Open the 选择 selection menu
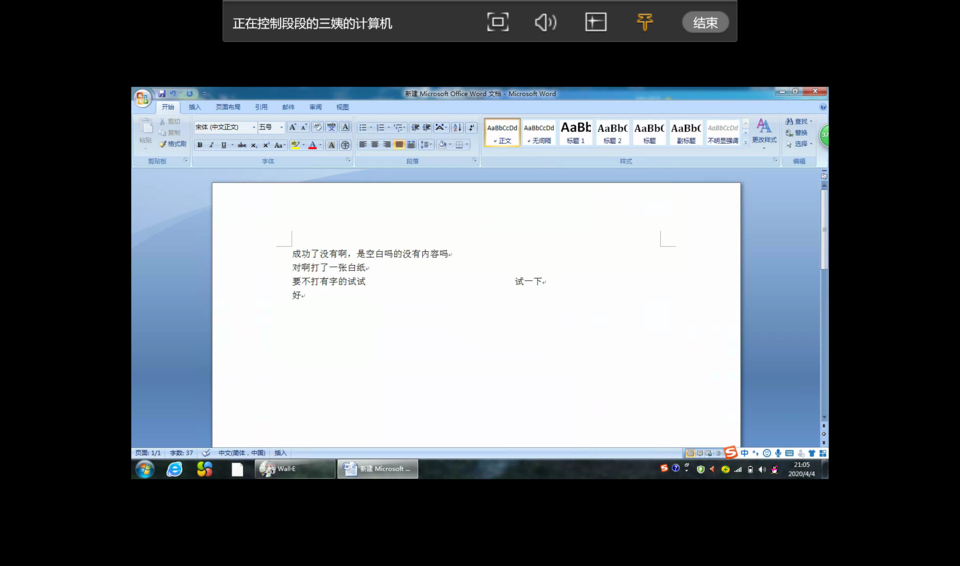This screenshot has width=960, height=566. [799, 144]
